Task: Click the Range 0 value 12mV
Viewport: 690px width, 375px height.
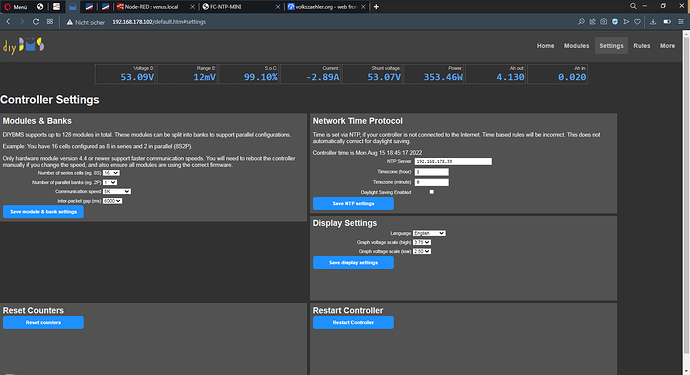Action: (x=205, y=77)
